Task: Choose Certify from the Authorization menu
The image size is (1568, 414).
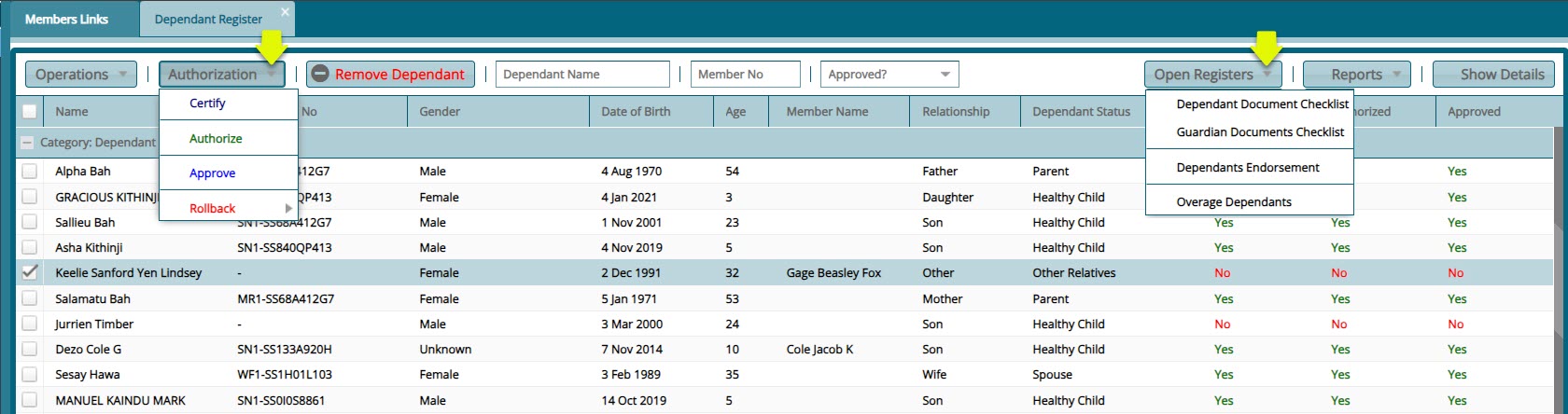Action: click(x=207, y=103)
